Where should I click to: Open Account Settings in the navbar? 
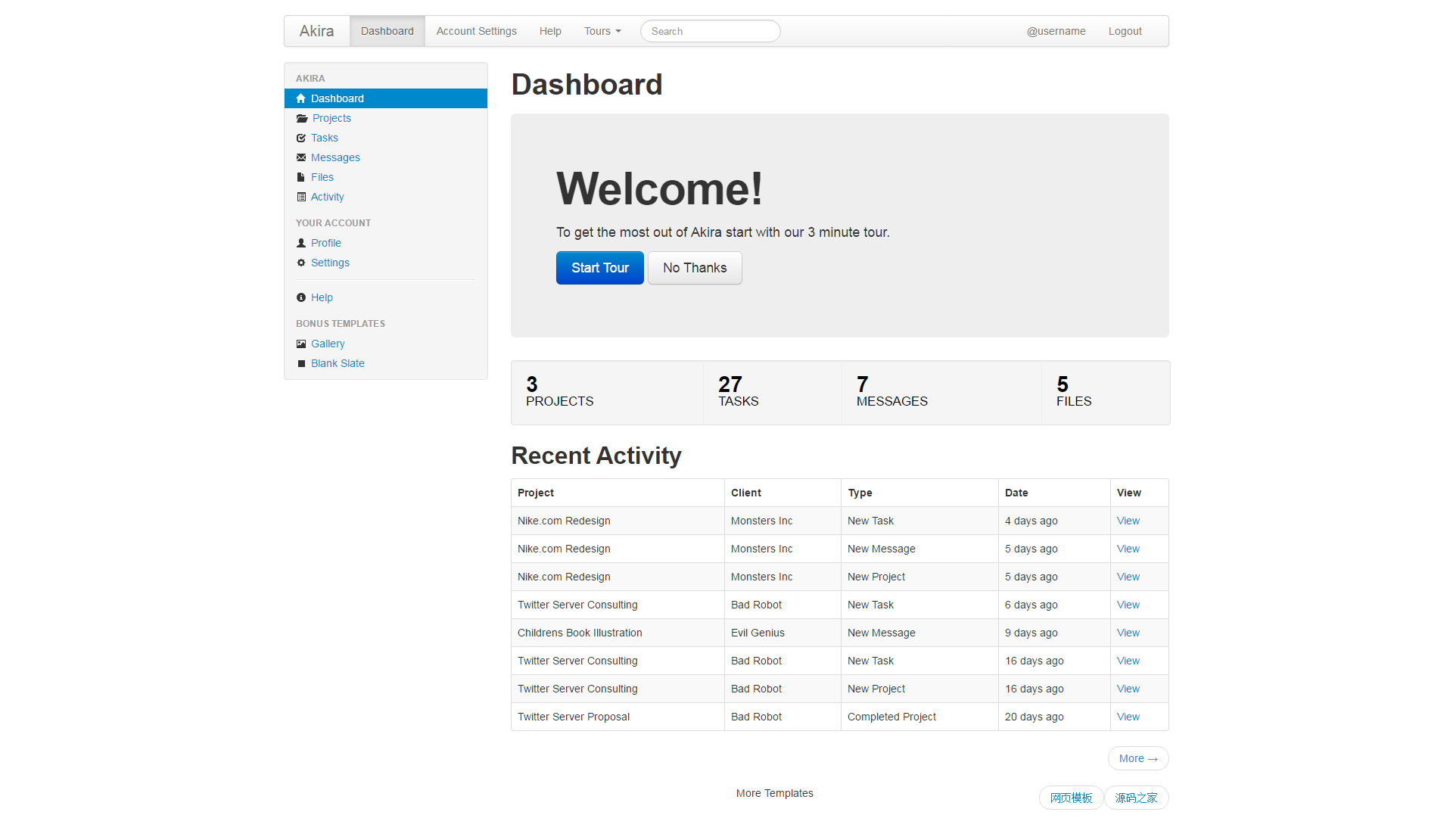click(x=476, y=31)
